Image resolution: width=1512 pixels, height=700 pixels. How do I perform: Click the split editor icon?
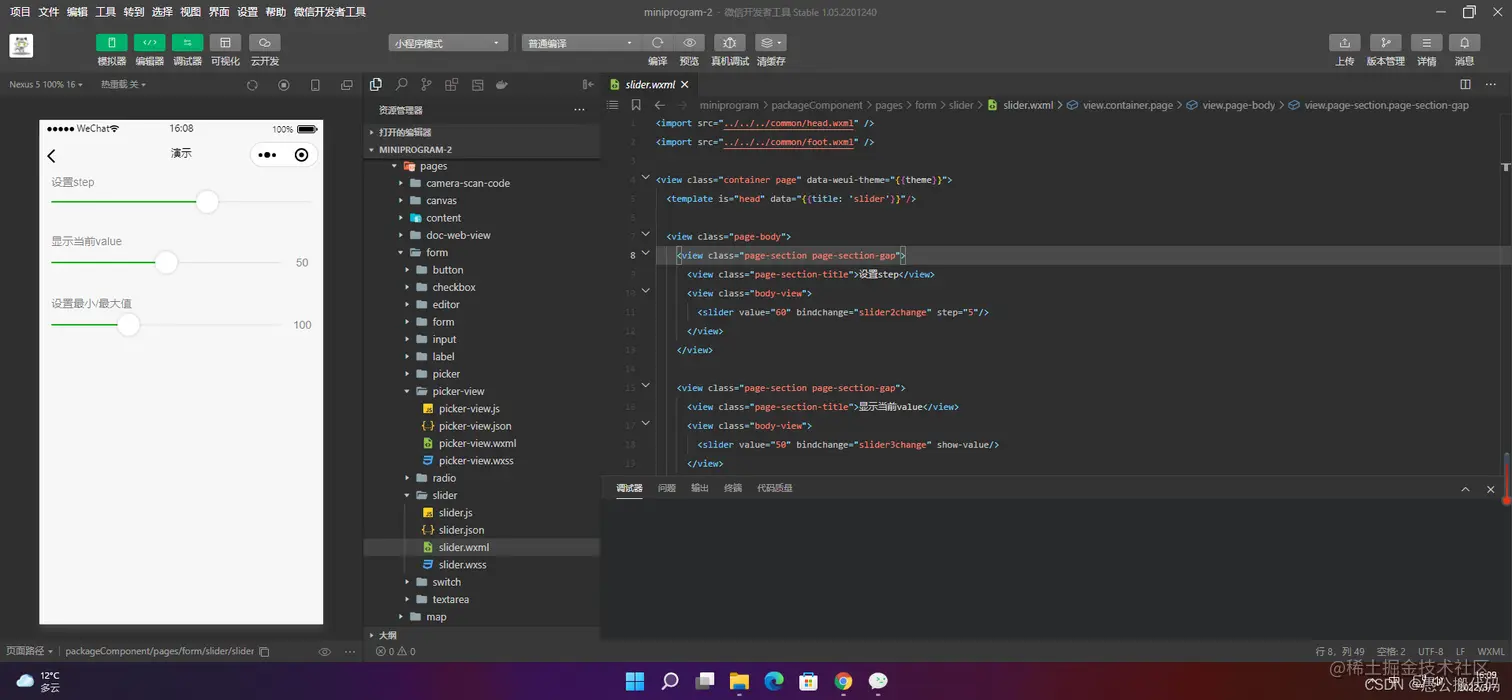(x=1465, y=85)
